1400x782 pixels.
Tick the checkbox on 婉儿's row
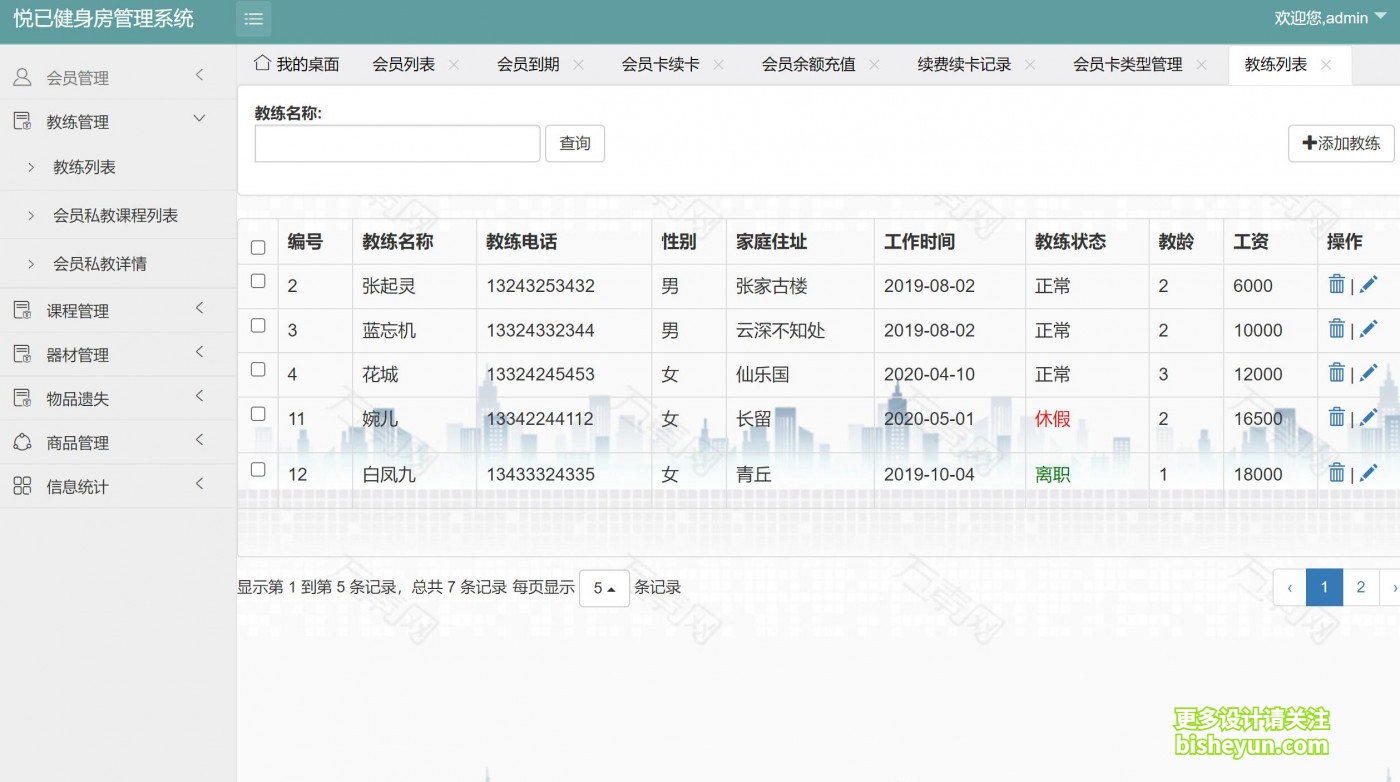257,413
